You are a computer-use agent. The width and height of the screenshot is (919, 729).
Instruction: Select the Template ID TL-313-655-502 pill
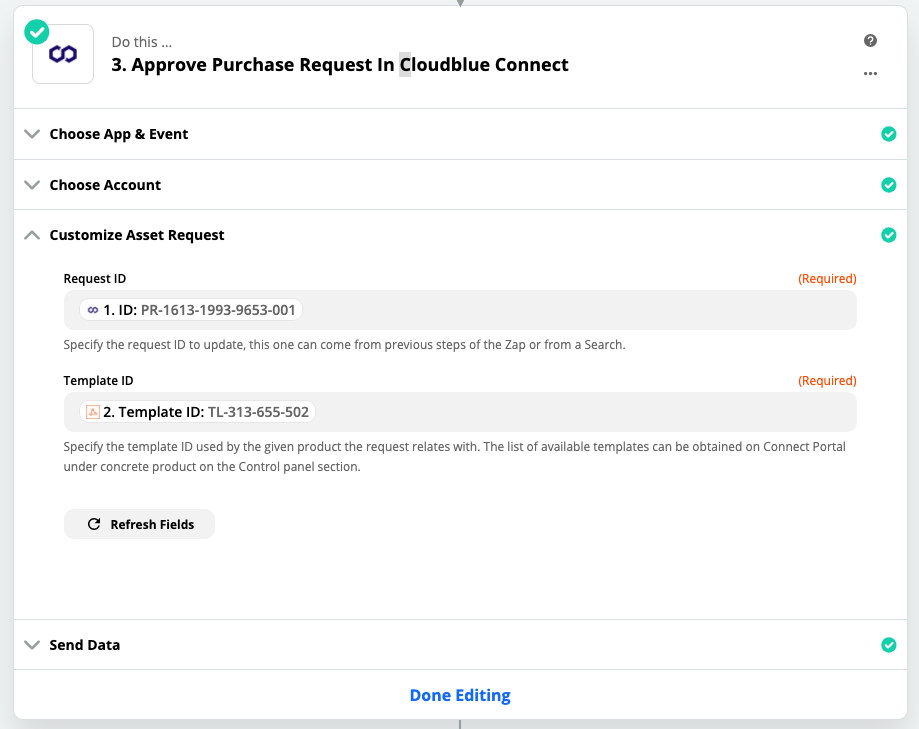click(x=198, y=412)
